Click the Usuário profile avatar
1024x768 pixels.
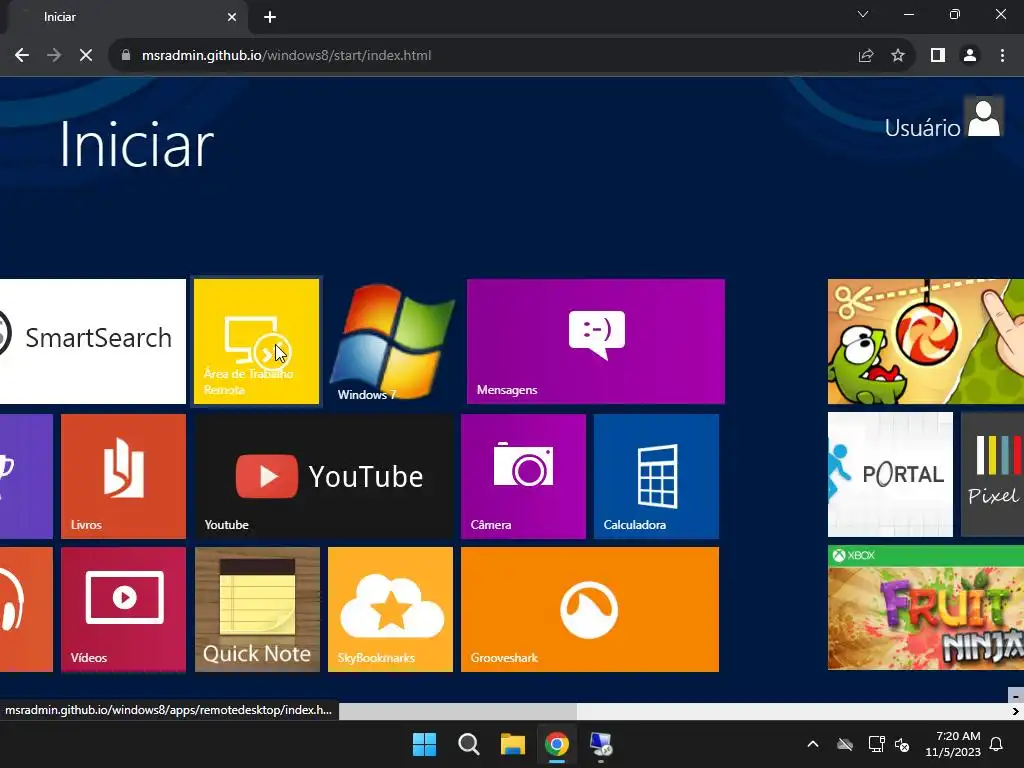coord(984,118)
